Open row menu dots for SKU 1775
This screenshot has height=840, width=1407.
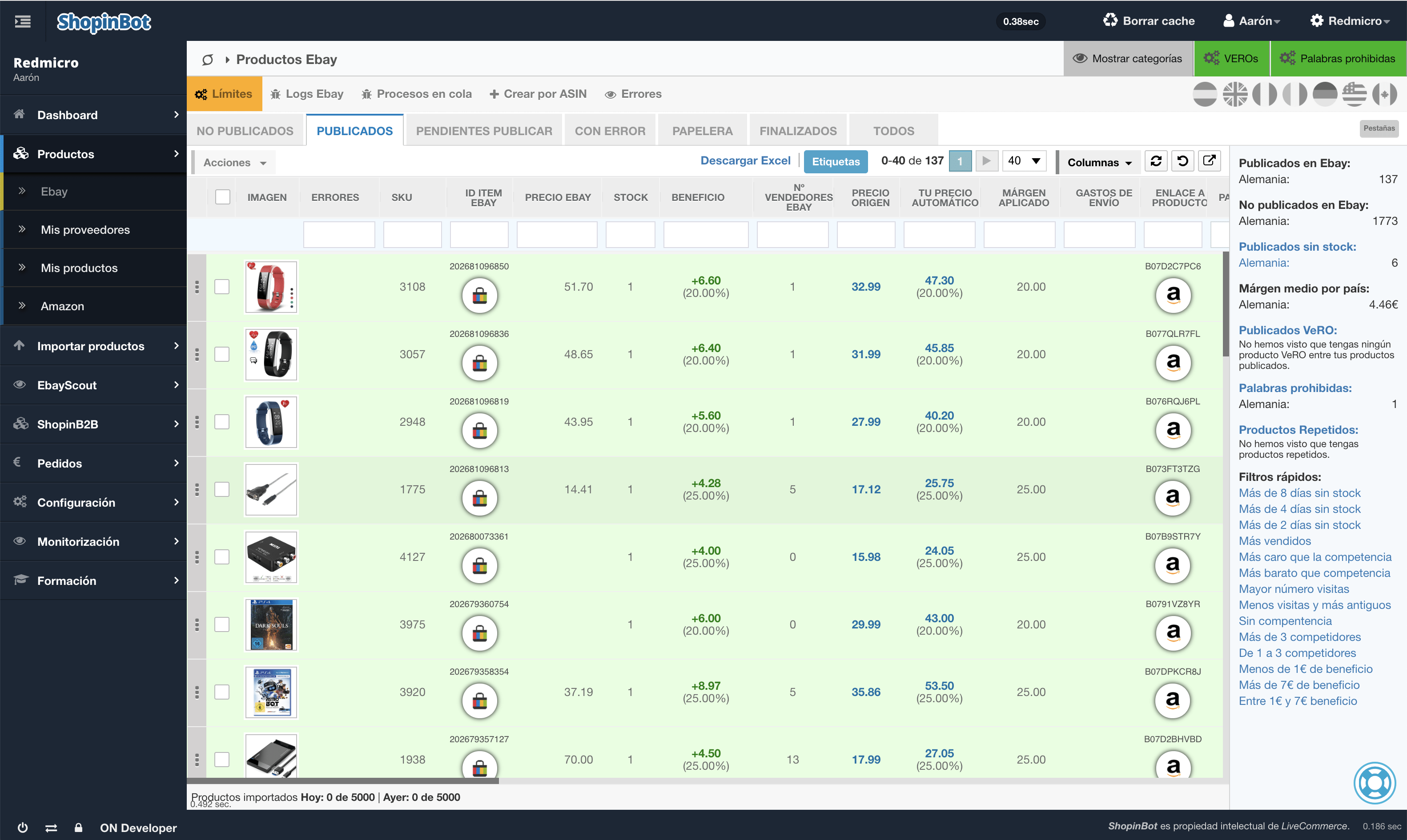197,490
